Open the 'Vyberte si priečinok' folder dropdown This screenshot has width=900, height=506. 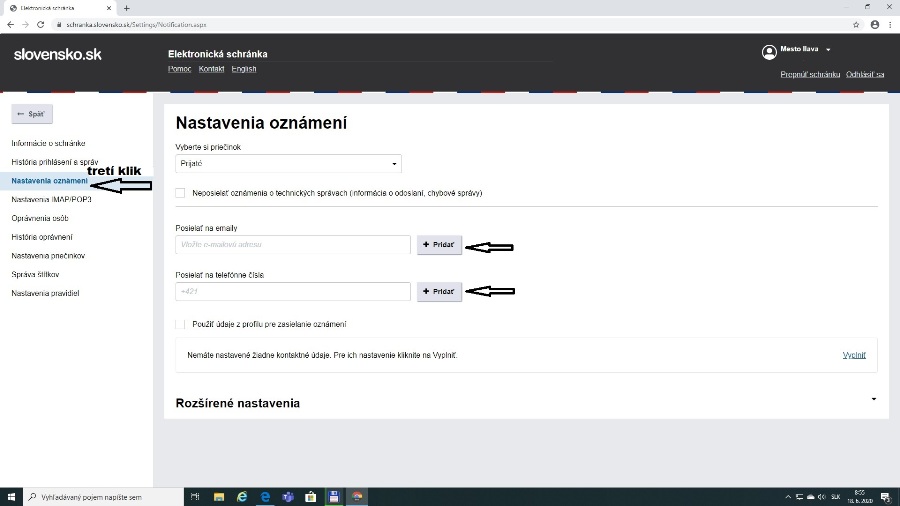[x=288, y=163]
